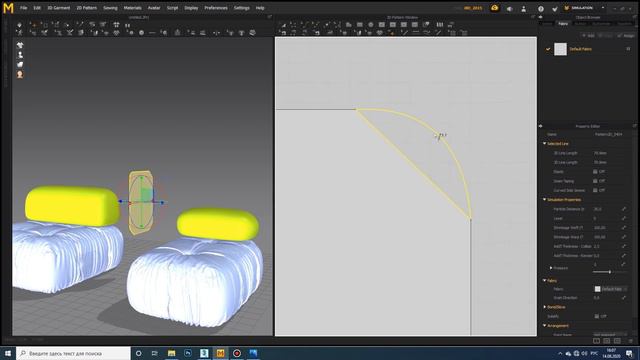Viewport: 640px width, 360px height.
Task: Click the Default Fabric color swatch thumbnail
Action: click(x=560, y=49)
